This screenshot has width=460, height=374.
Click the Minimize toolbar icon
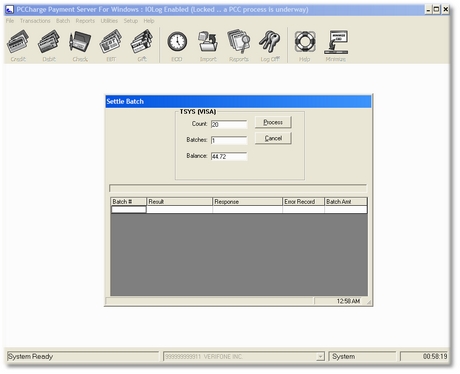pyautogui.click(x=336, y=45)
